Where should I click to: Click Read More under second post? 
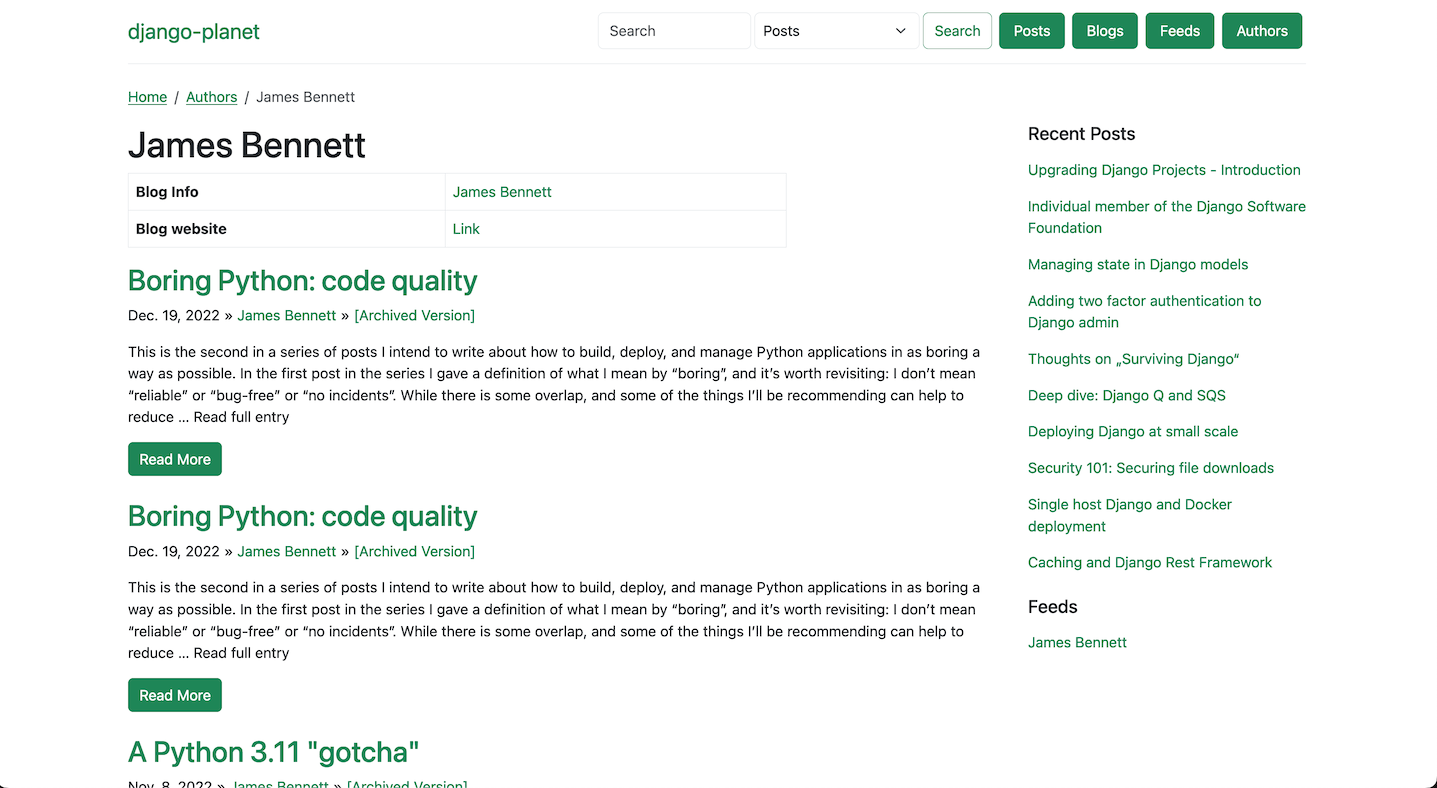click(175, 695)
